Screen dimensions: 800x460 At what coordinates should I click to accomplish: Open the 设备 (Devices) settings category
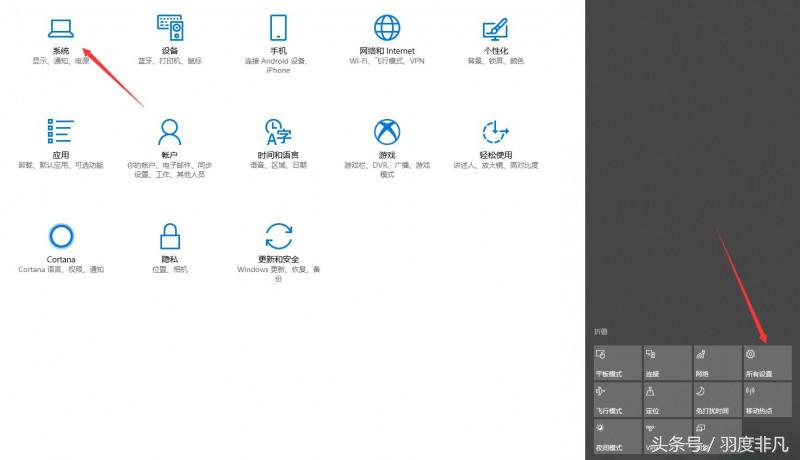pyautogui.click(x=170, y=41)
